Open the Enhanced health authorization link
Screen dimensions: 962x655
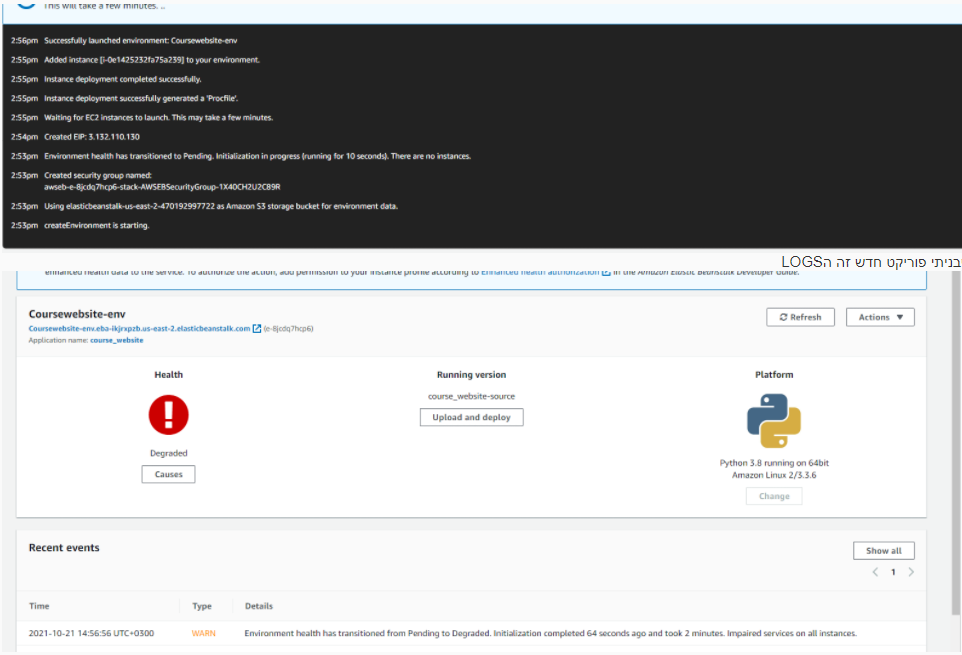[x=540, y=272]
